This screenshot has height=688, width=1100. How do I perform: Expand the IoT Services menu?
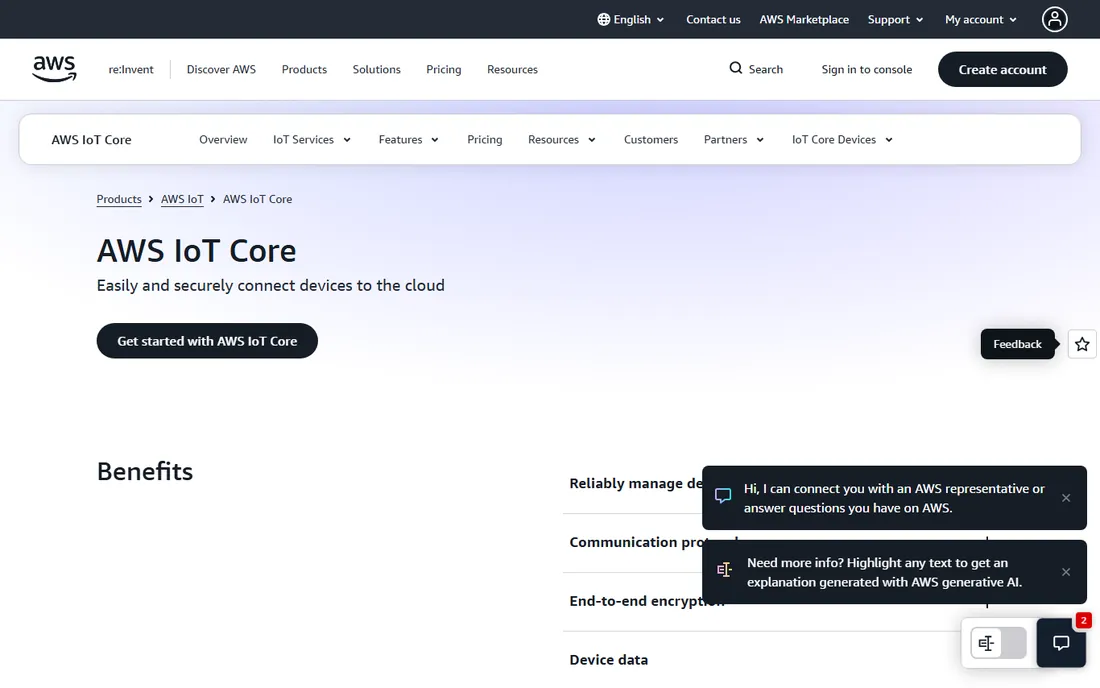point(311,140)
